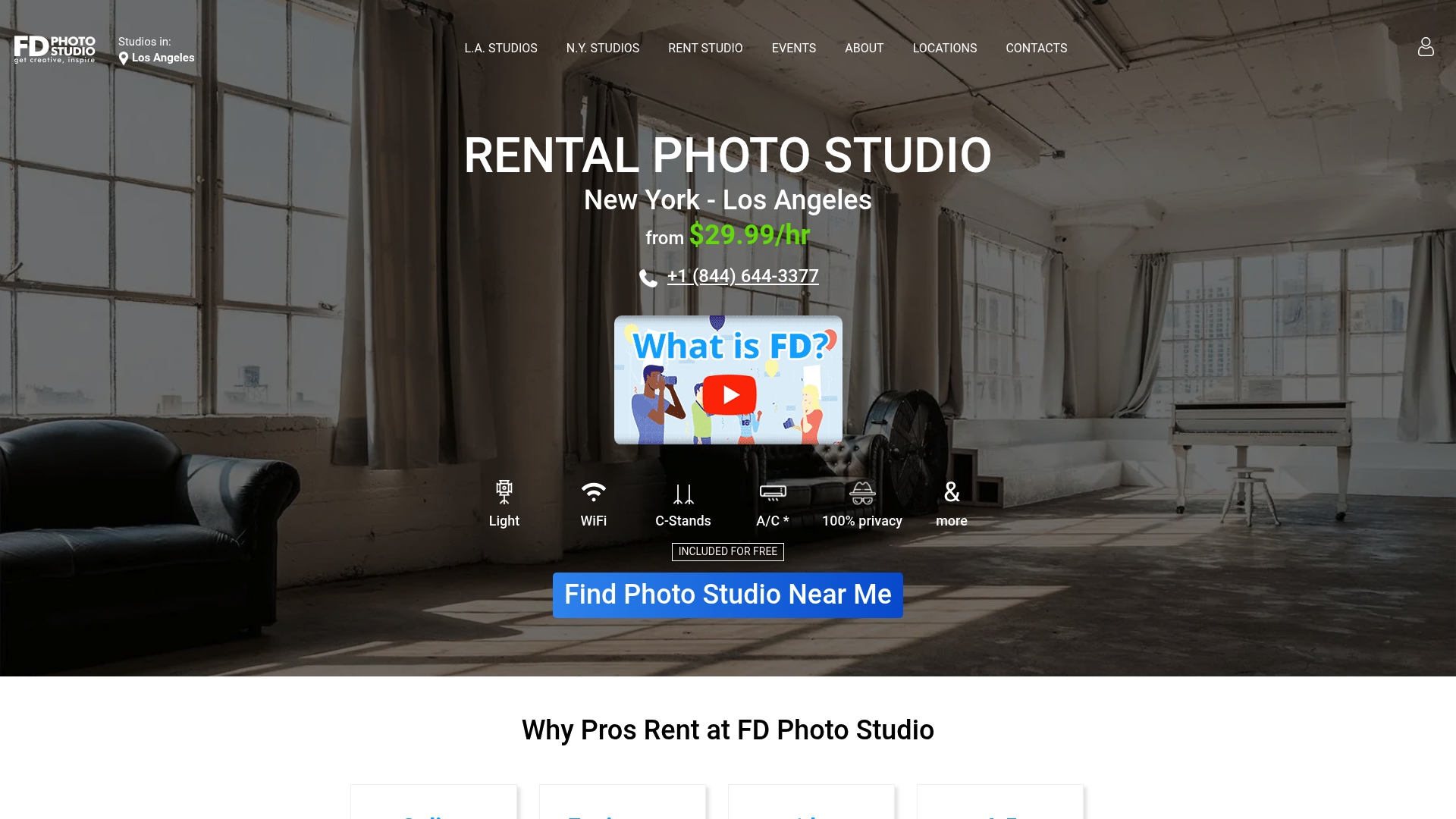Open the L.A. Studios menu
Image resolution: width=1456 pixels, height=819 pixels.
500,48
